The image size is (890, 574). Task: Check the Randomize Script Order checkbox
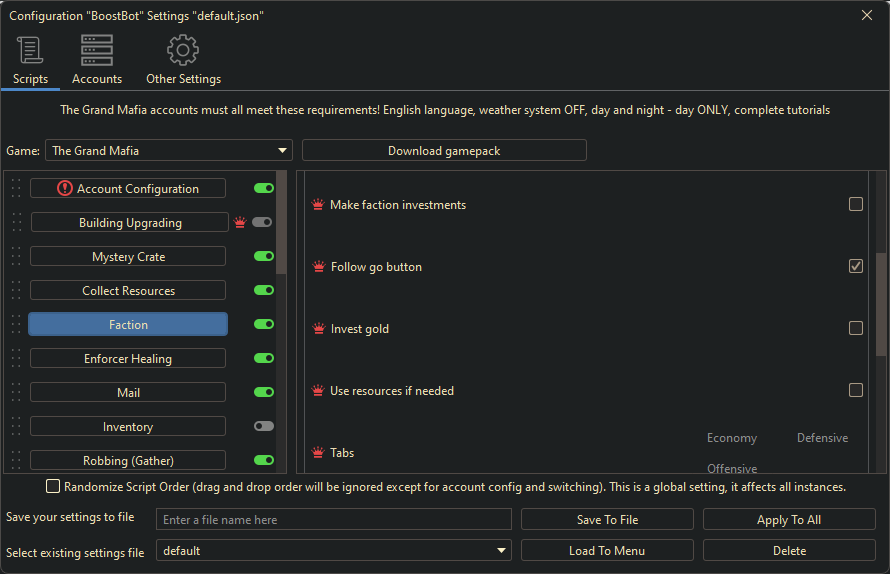53,487
